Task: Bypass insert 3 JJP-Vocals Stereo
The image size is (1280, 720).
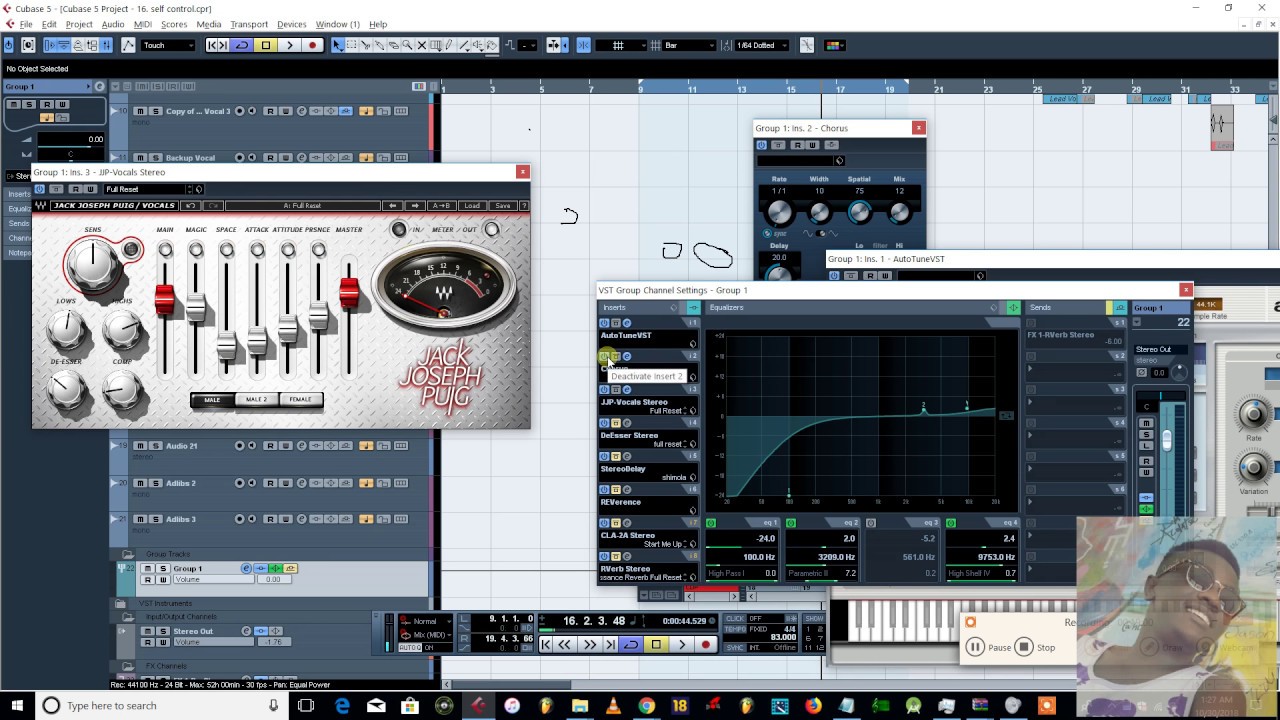Action: point(615,390)
